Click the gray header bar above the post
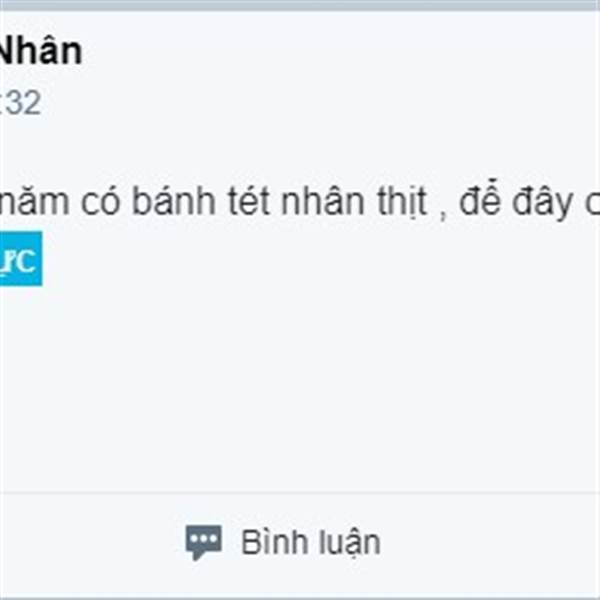Viewport: 600px width, 600px height. (300, 5)
